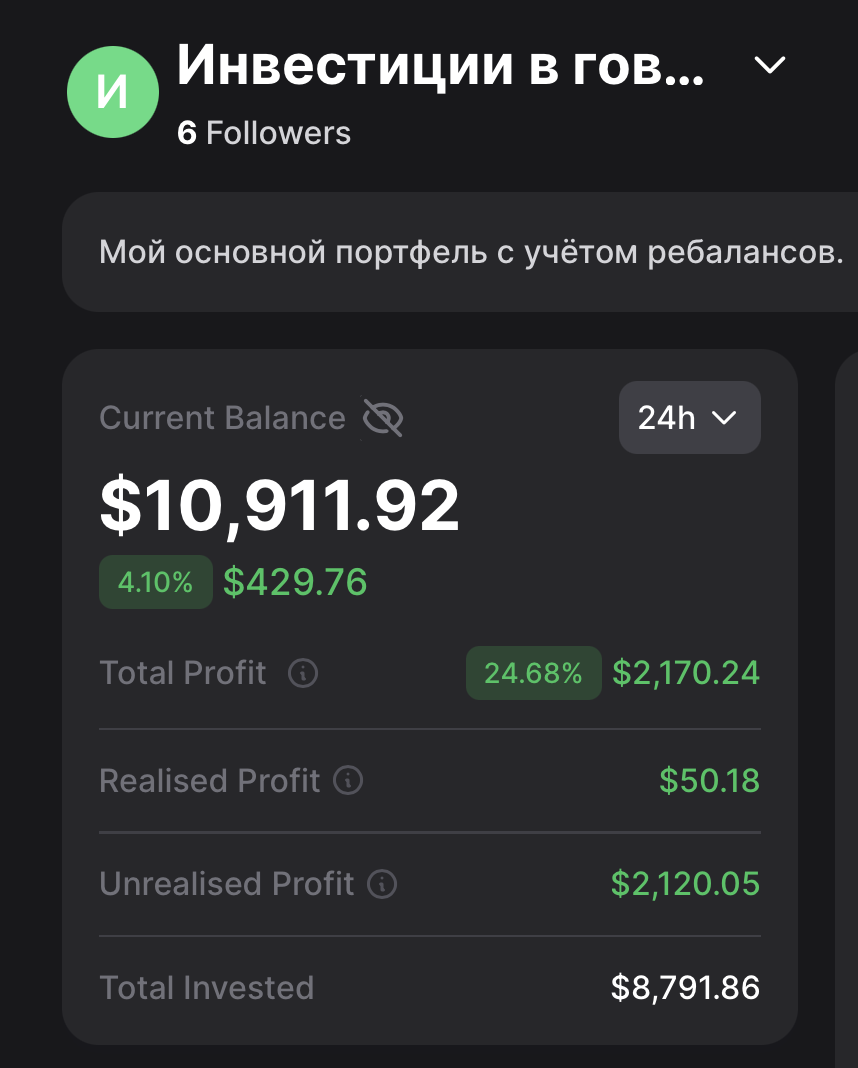Click the $8,791.86 total invested value

pyautogui.click(x=685, y=988)
